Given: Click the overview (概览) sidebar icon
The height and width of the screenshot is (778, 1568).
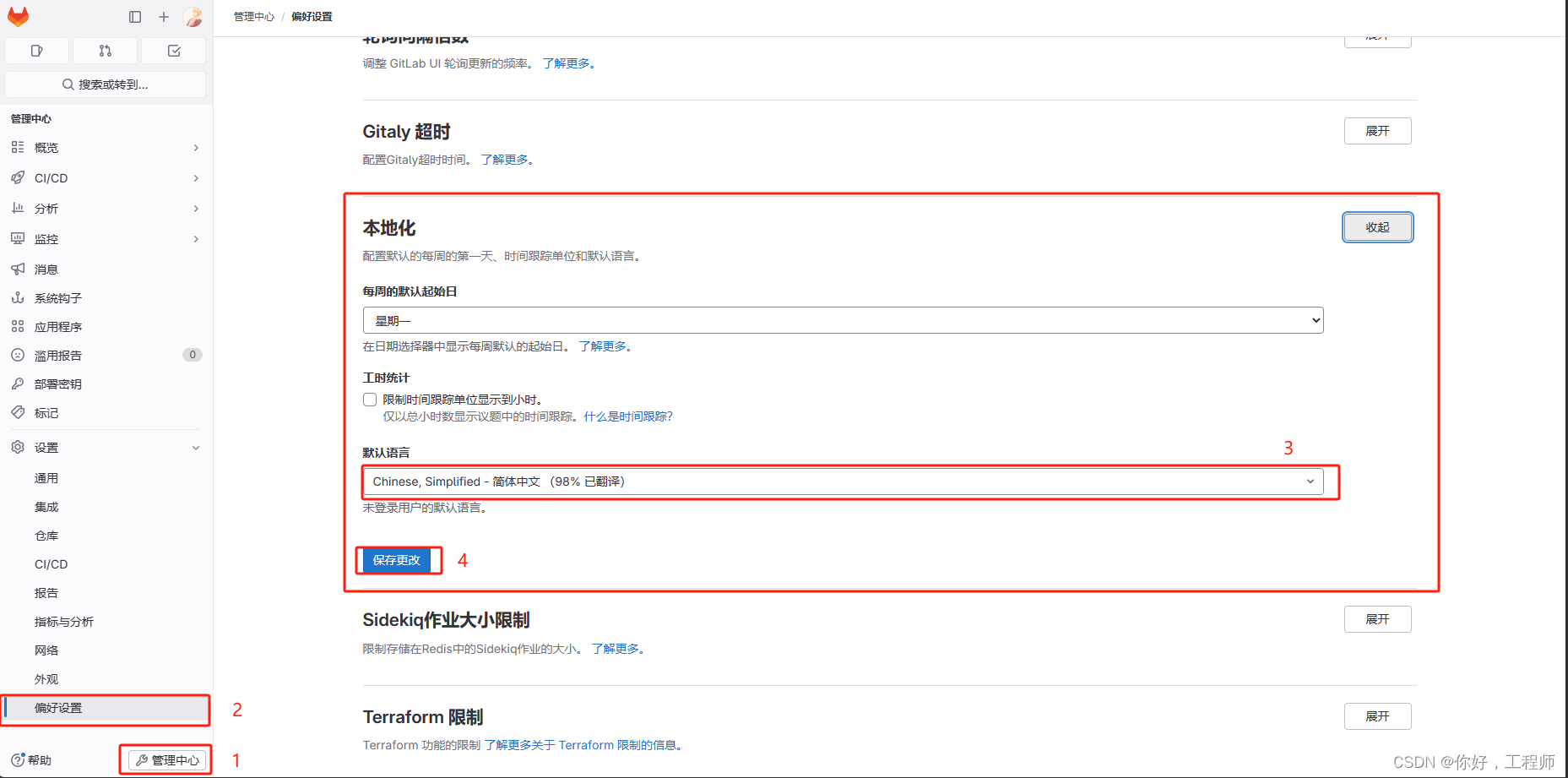Looking at the screenshot, I should pyautogui.click(x=18, y=147).
